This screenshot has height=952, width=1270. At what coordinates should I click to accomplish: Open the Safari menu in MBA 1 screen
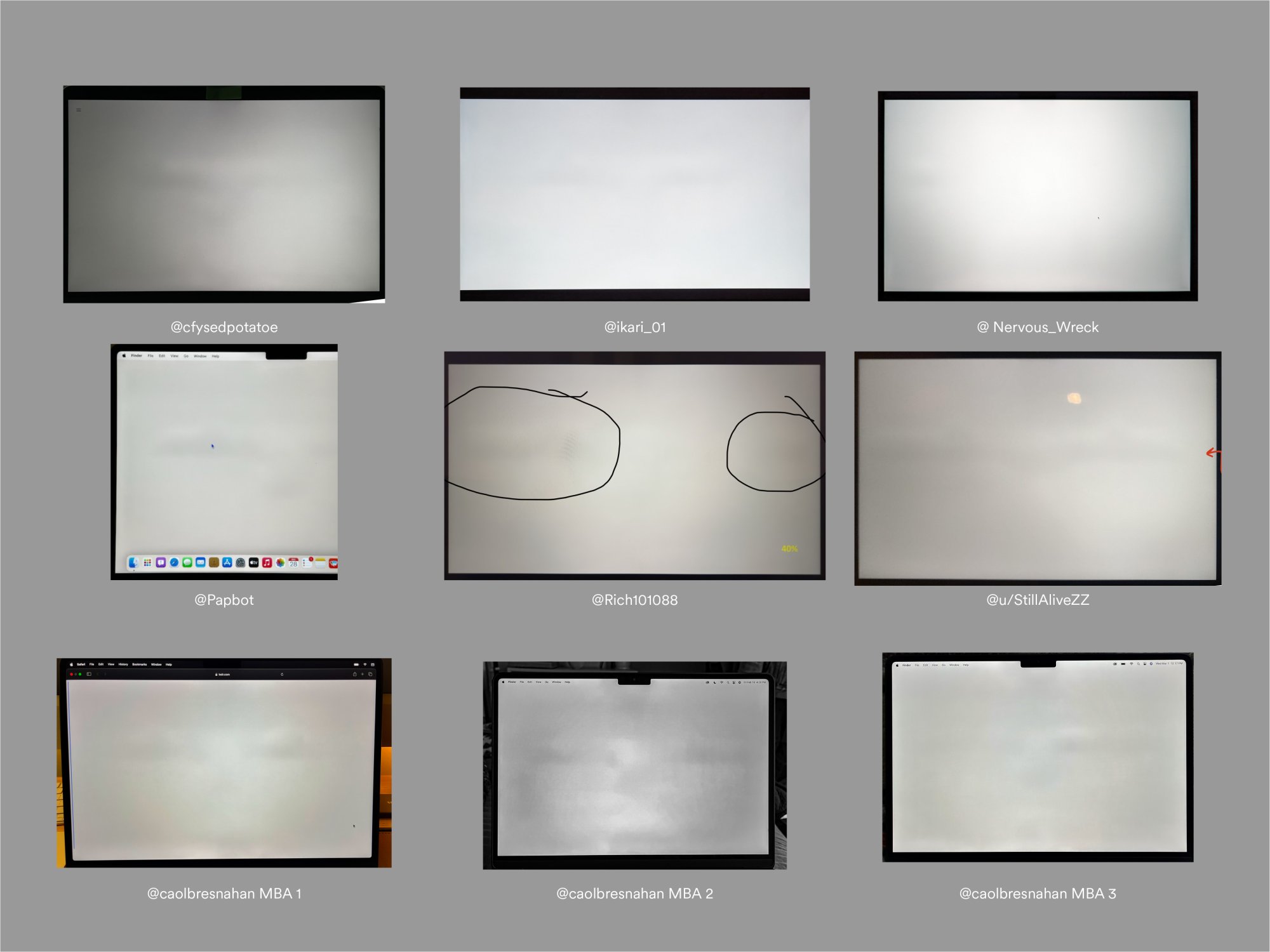[81, 664]
